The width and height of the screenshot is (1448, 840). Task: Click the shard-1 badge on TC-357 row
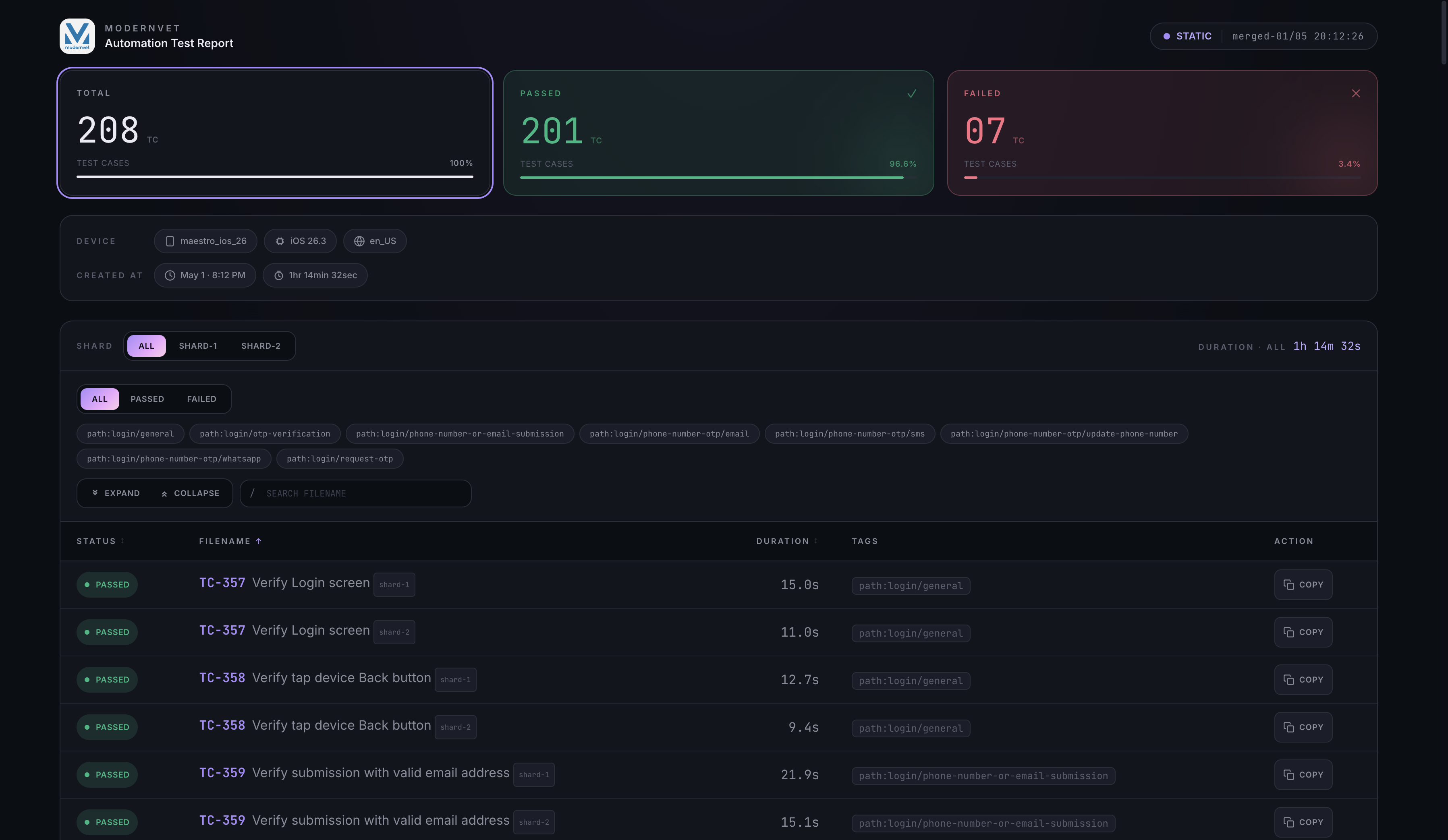(394, 585)
